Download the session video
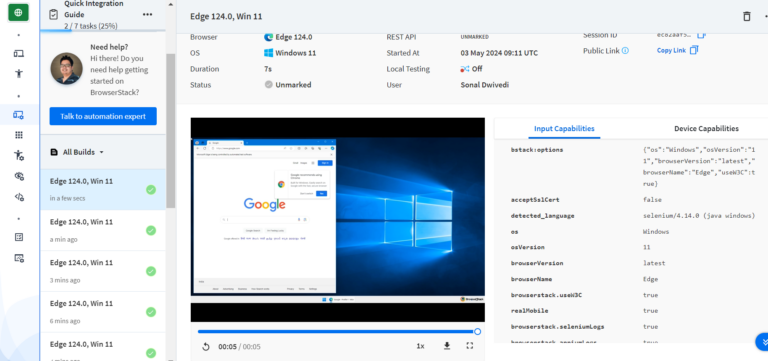 [447, 346]
